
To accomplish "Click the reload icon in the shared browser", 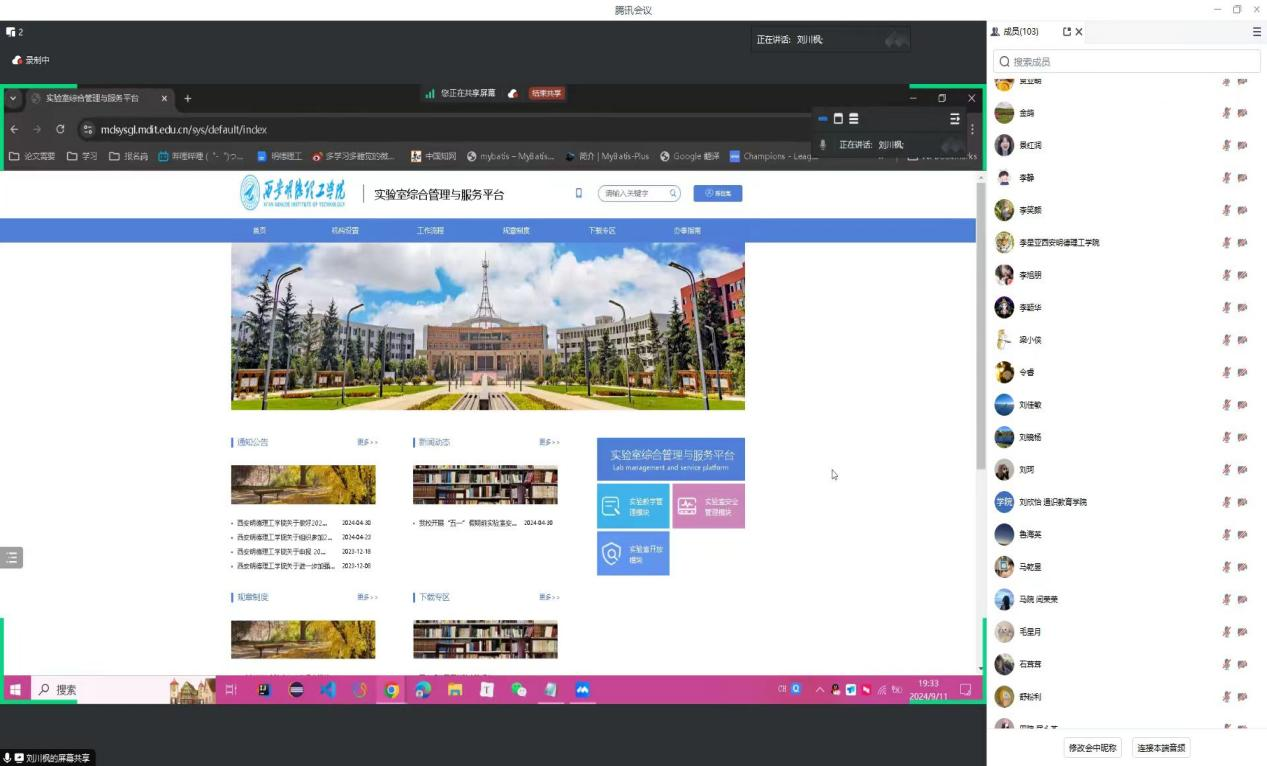I will tap(60, 129).
